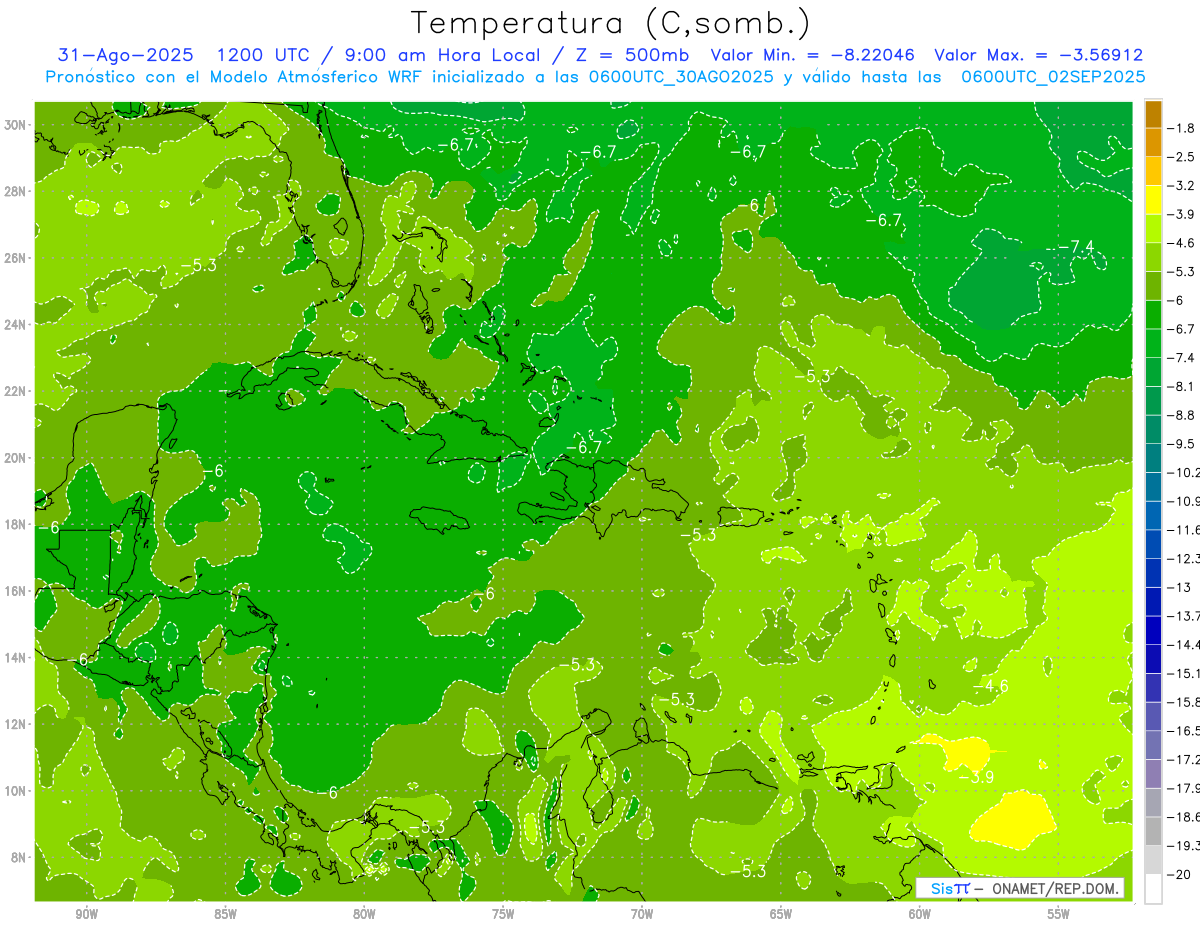
Task: Click the "-3.9" contour label on the map
Action: coord(976,776)
